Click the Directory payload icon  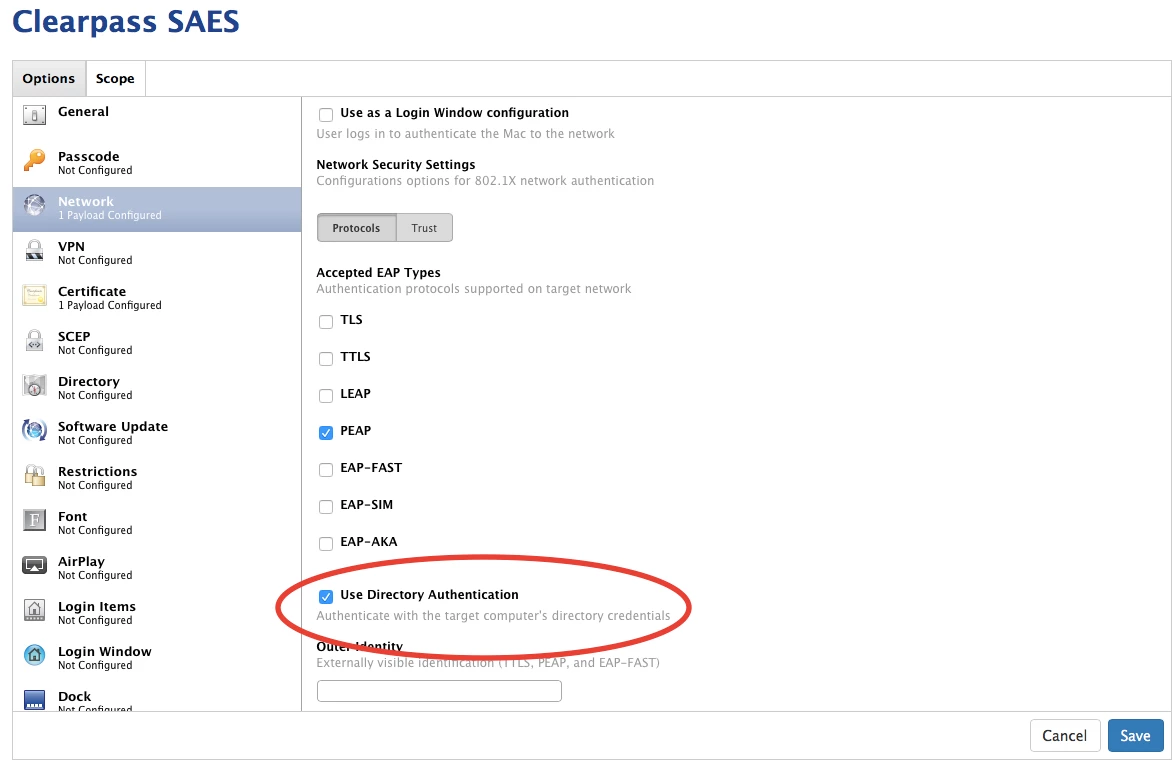coord(34,385)
